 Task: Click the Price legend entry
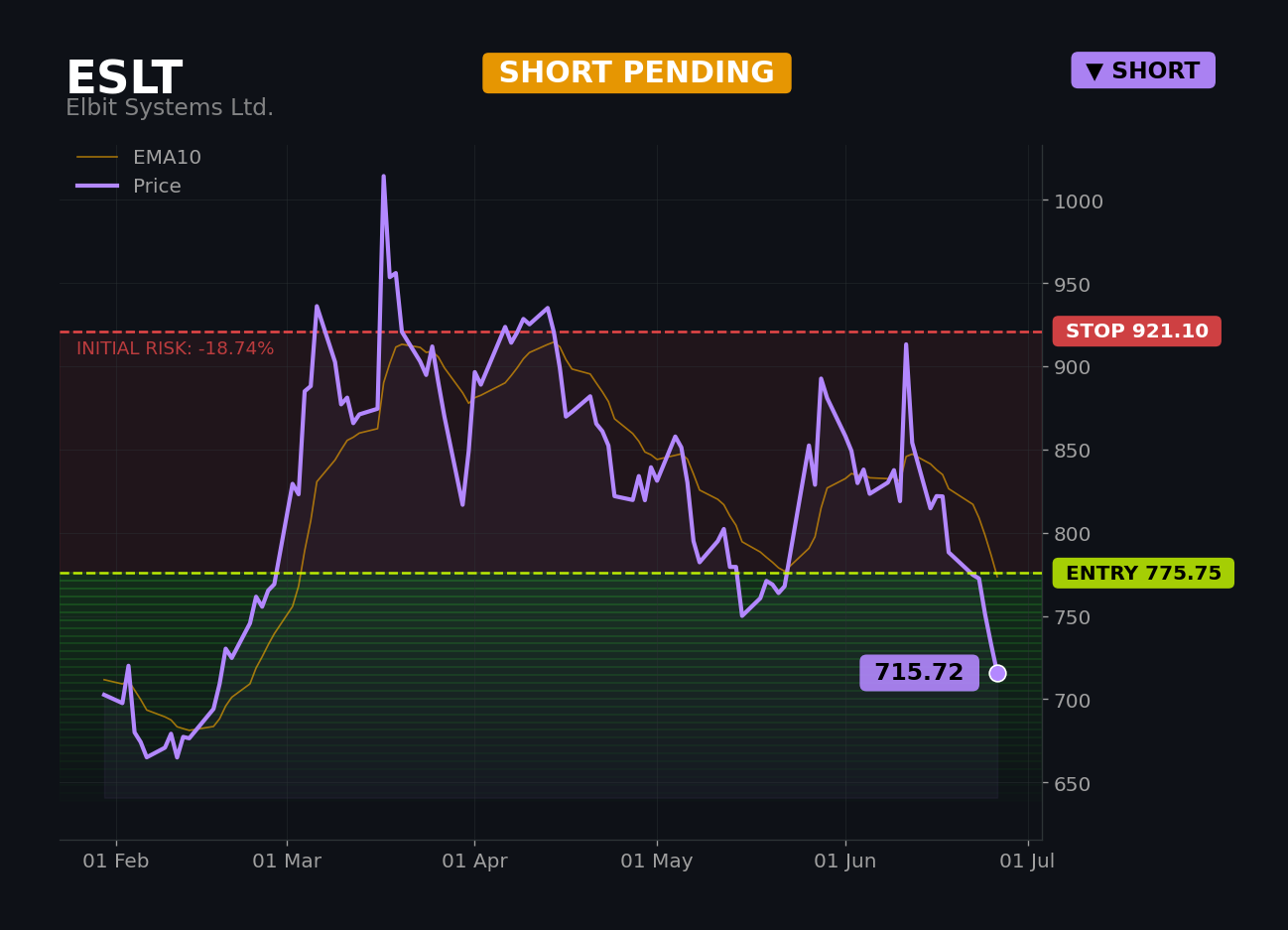[129, 187]
